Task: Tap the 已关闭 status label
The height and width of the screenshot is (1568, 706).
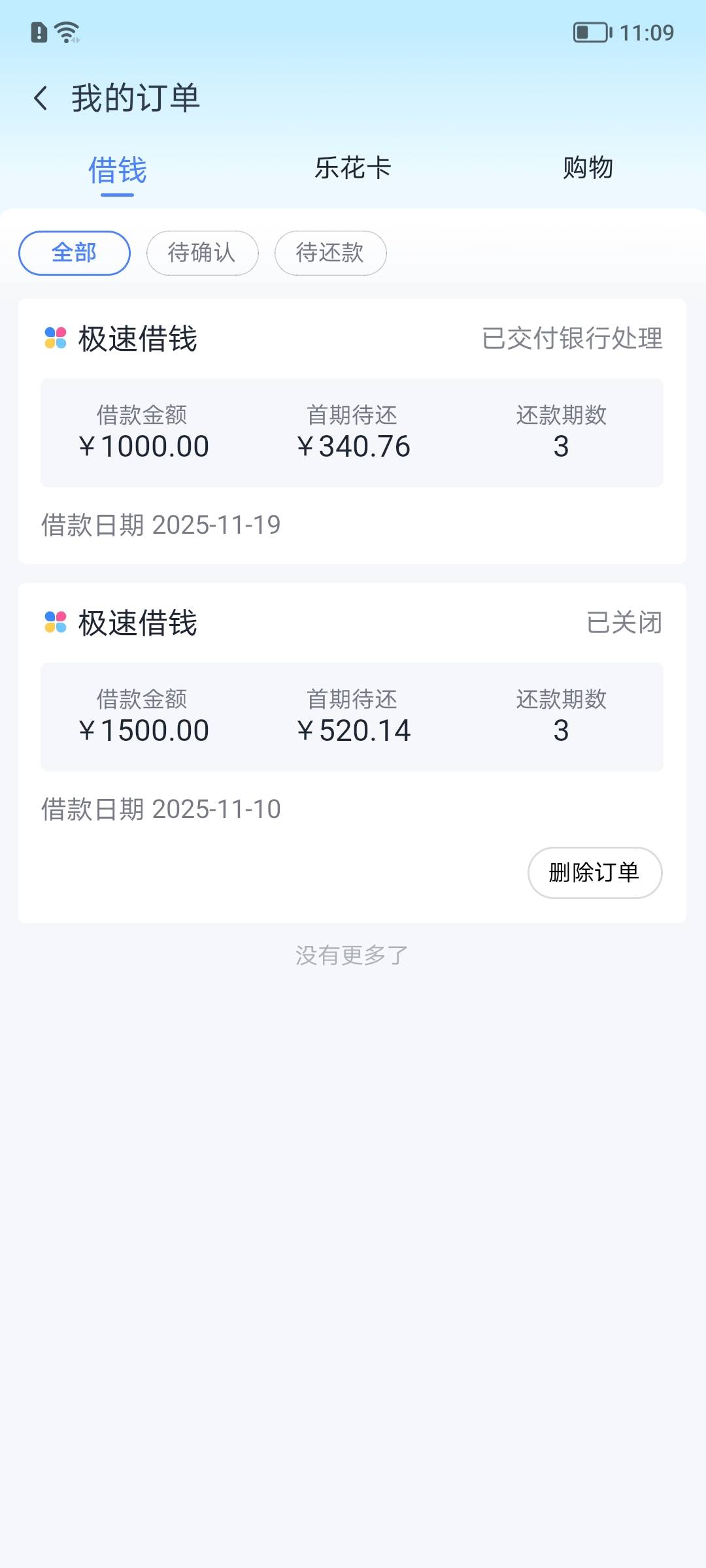Action: pyautogui.click(x=624, y=623)
